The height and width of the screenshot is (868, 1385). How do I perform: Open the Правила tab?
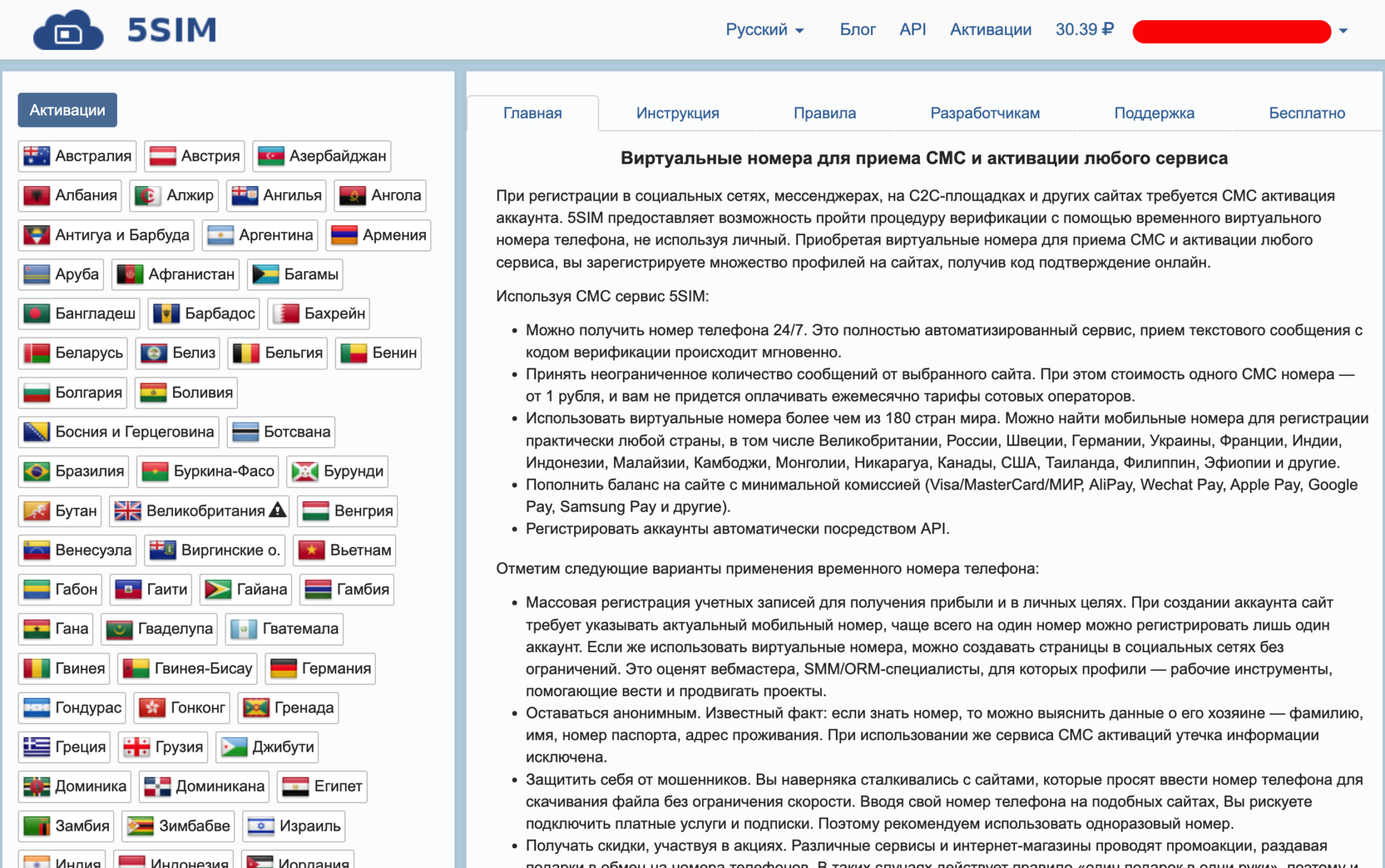(x=824, y=113)
